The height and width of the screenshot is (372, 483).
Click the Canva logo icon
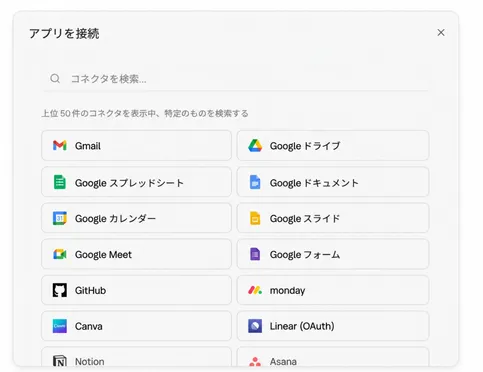pyautogui.click(x=60, y=326)
